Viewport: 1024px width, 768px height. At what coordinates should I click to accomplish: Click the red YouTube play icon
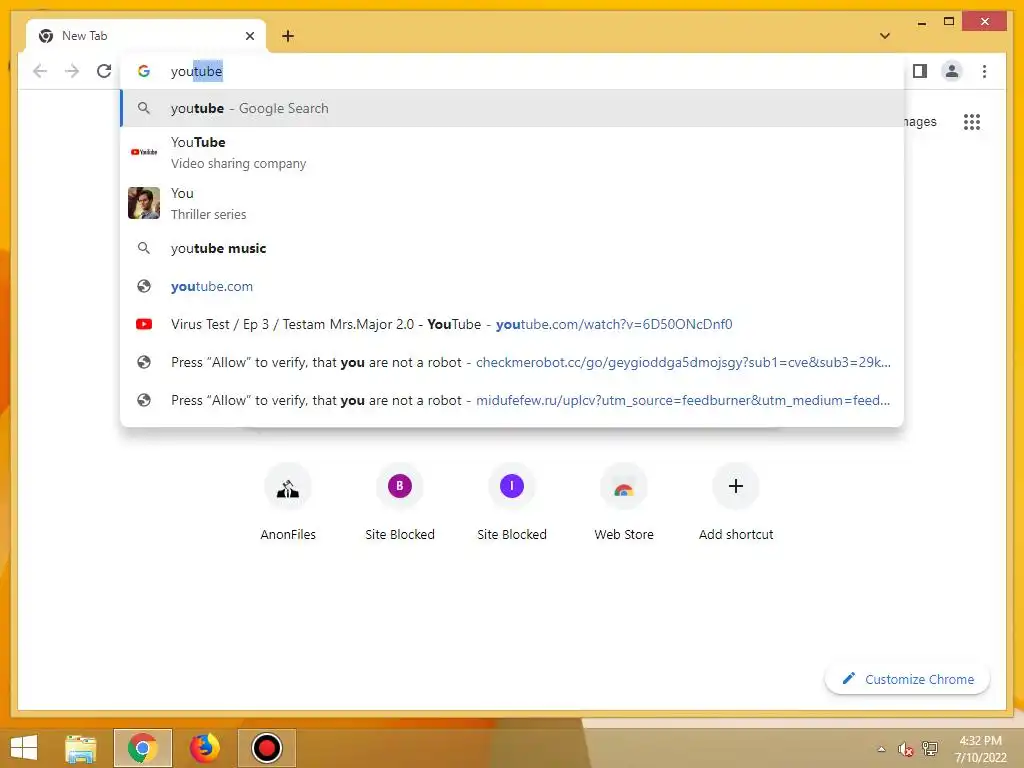144,324
